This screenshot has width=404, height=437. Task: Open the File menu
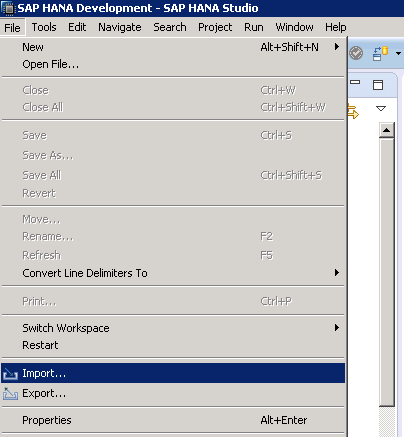pyautogui.click(x=12, y=28)
